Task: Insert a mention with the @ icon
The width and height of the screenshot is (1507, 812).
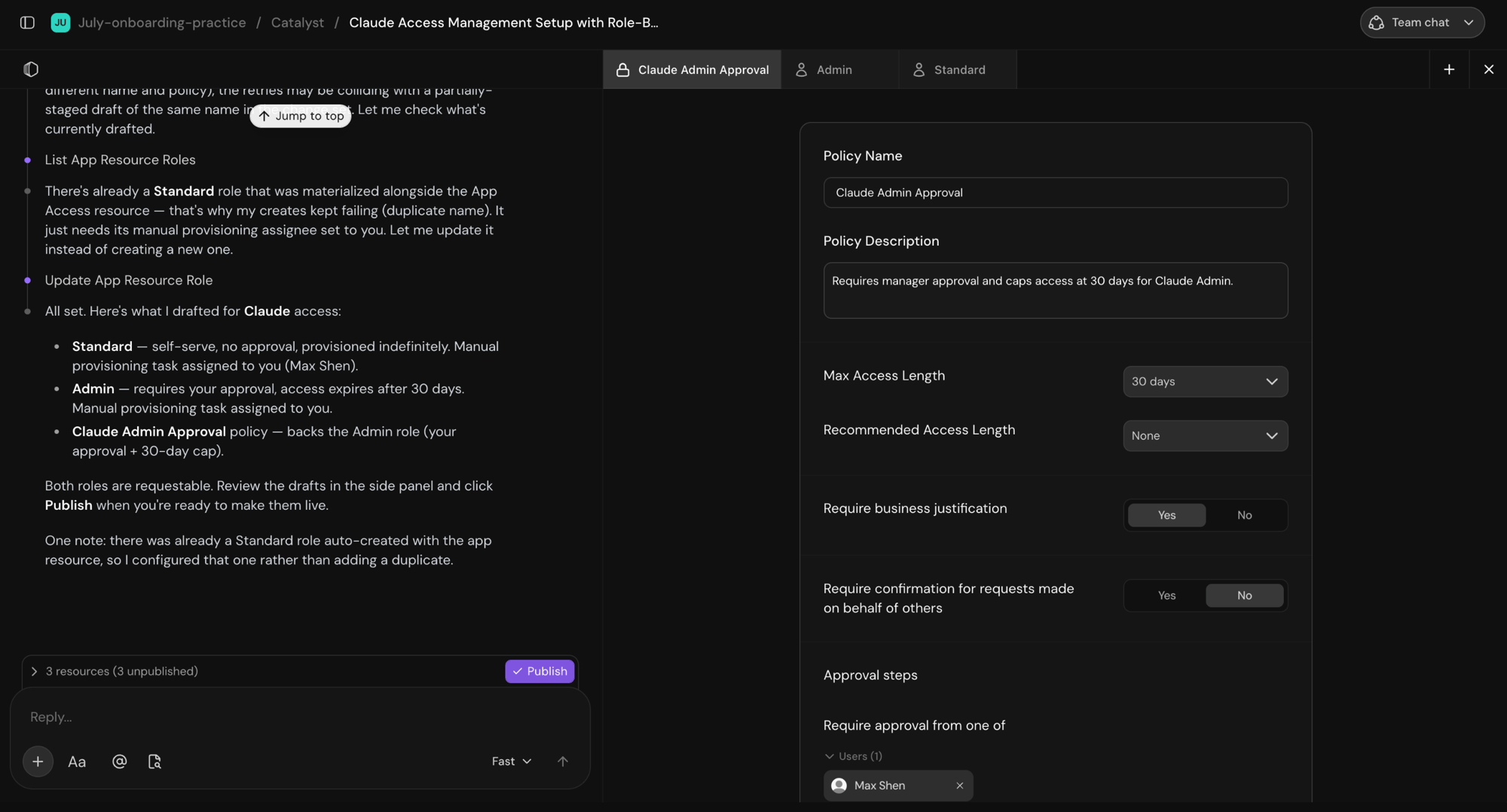Action: [119, 762]
